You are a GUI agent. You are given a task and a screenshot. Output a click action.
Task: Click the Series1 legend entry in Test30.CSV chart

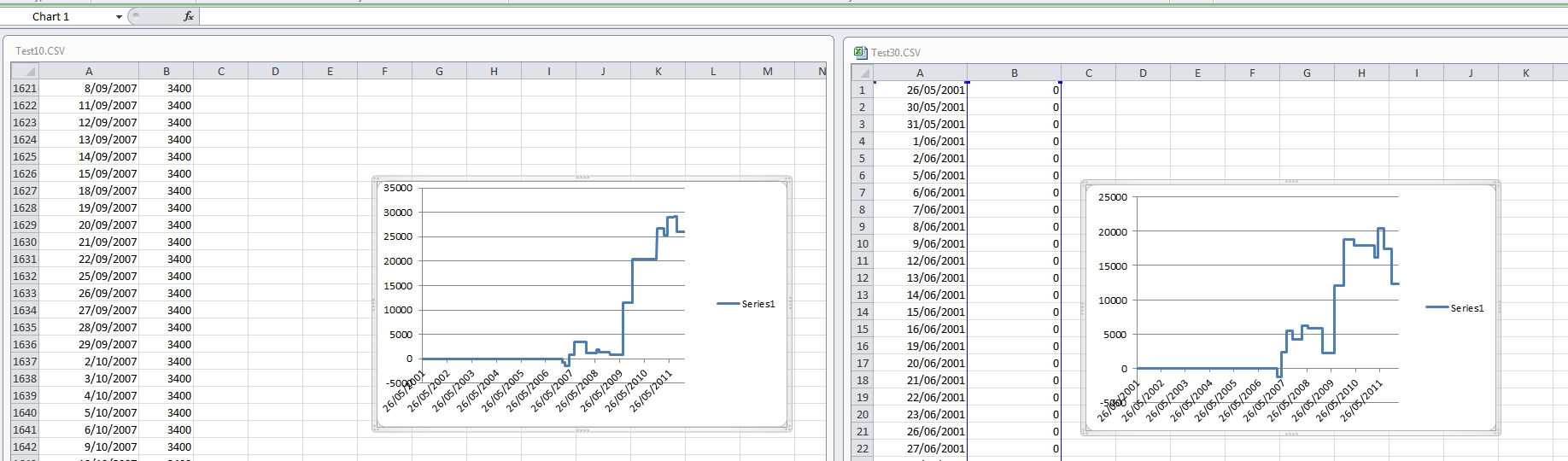coord(1455,308)
